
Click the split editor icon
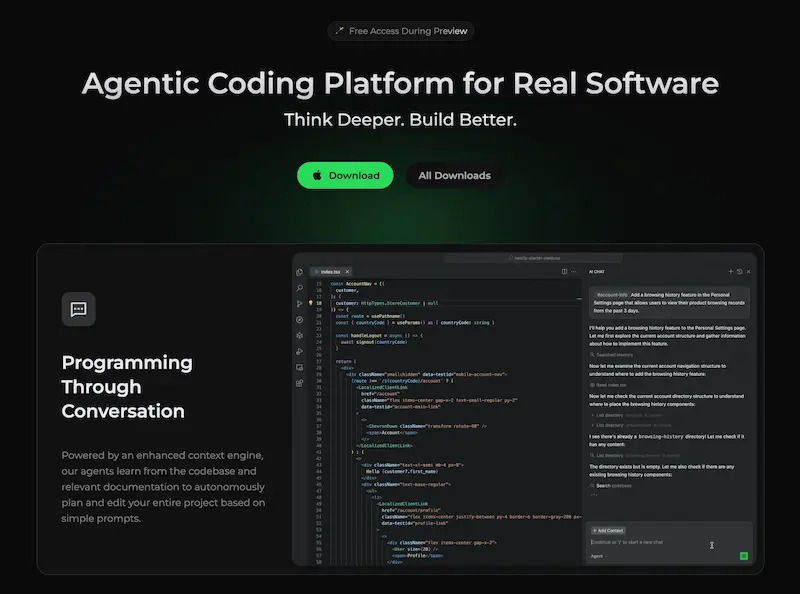tap(564, 271)
